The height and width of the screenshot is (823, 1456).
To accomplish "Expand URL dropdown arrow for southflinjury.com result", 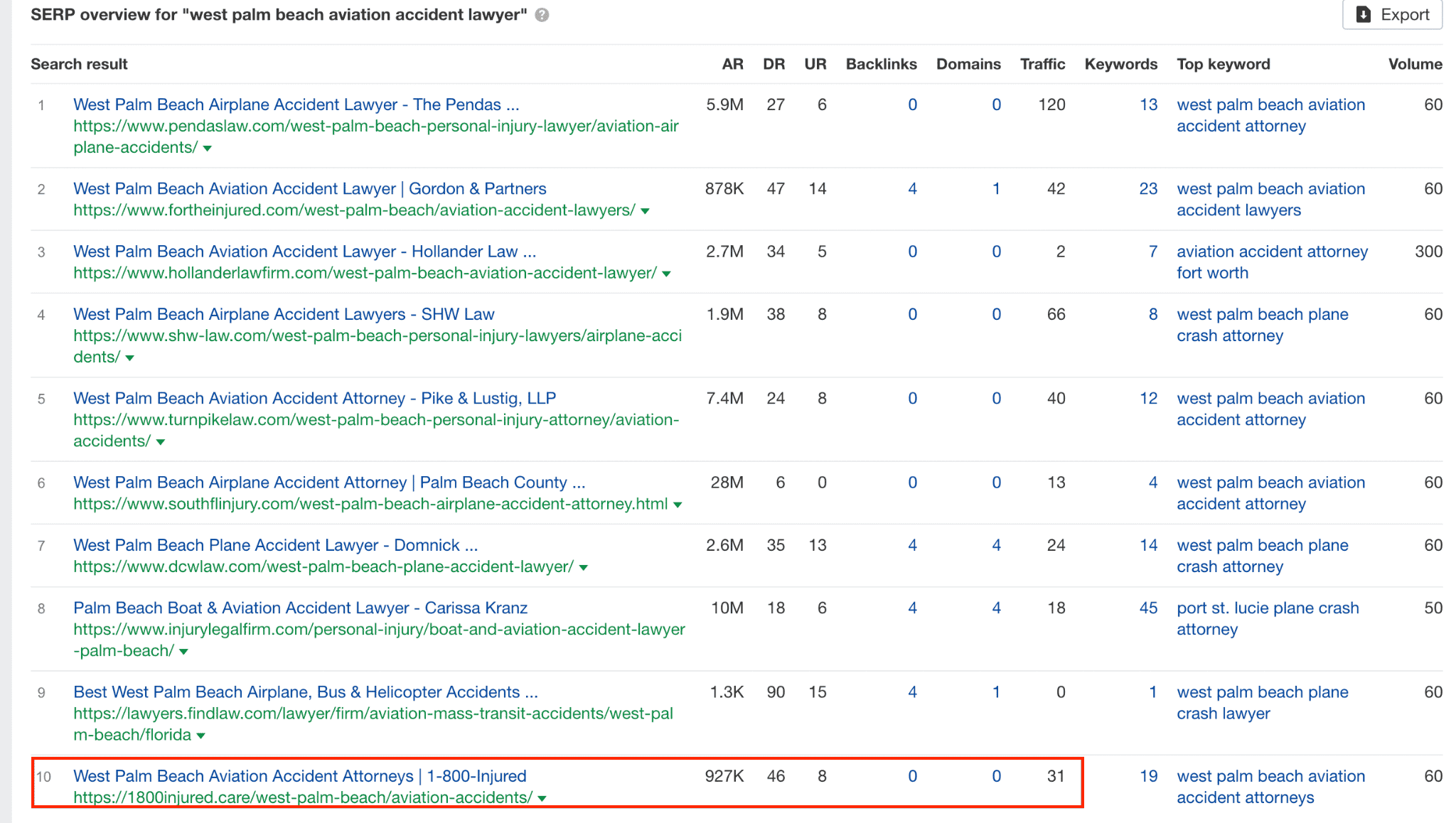I will (678, 505).
